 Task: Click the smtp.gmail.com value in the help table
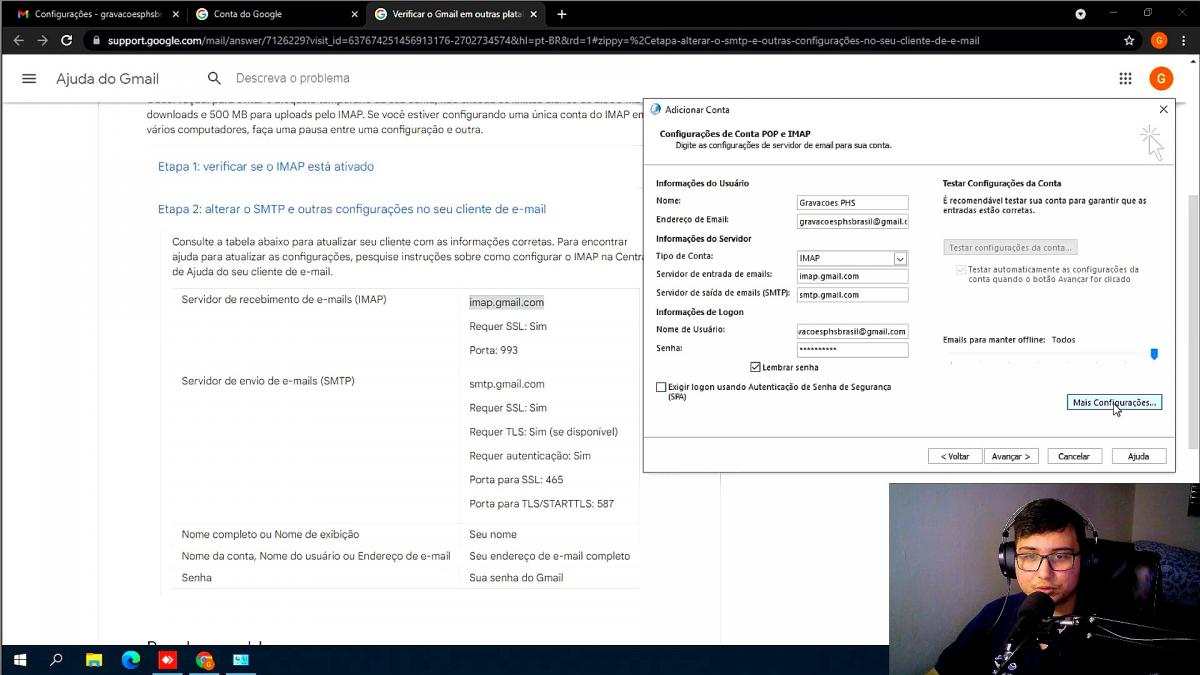pyautogui.click(x=507, y=384)
